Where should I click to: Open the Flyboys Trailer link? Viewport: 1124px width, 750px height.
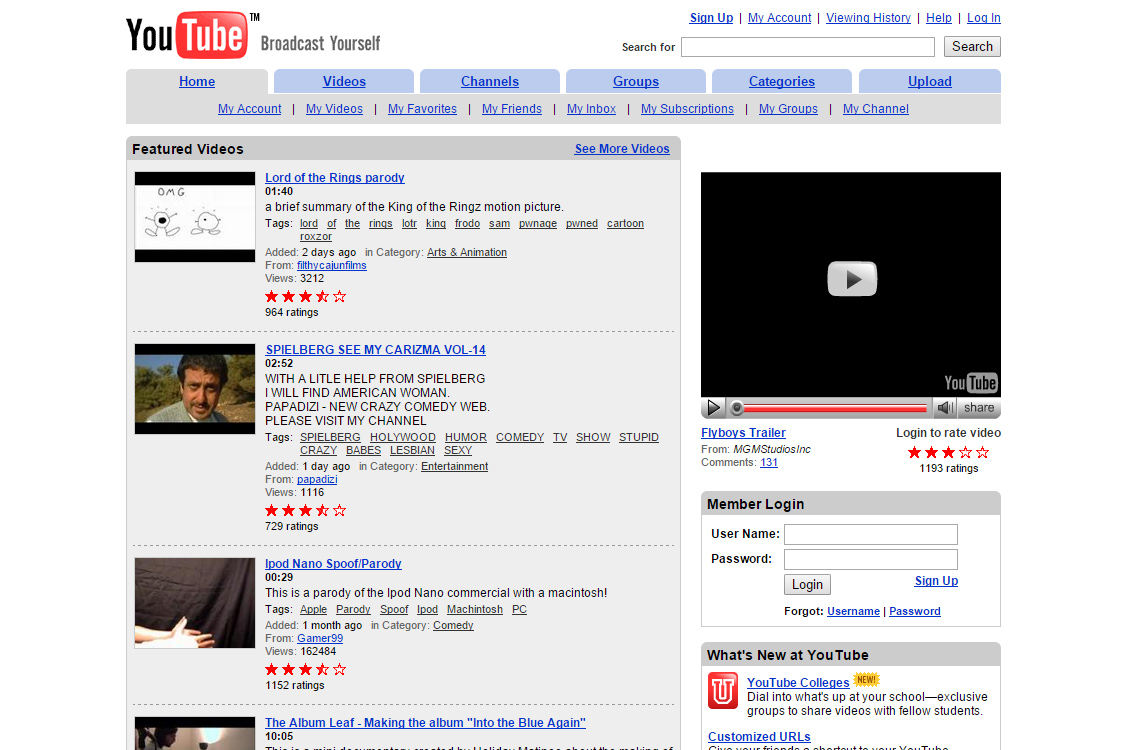743,432
